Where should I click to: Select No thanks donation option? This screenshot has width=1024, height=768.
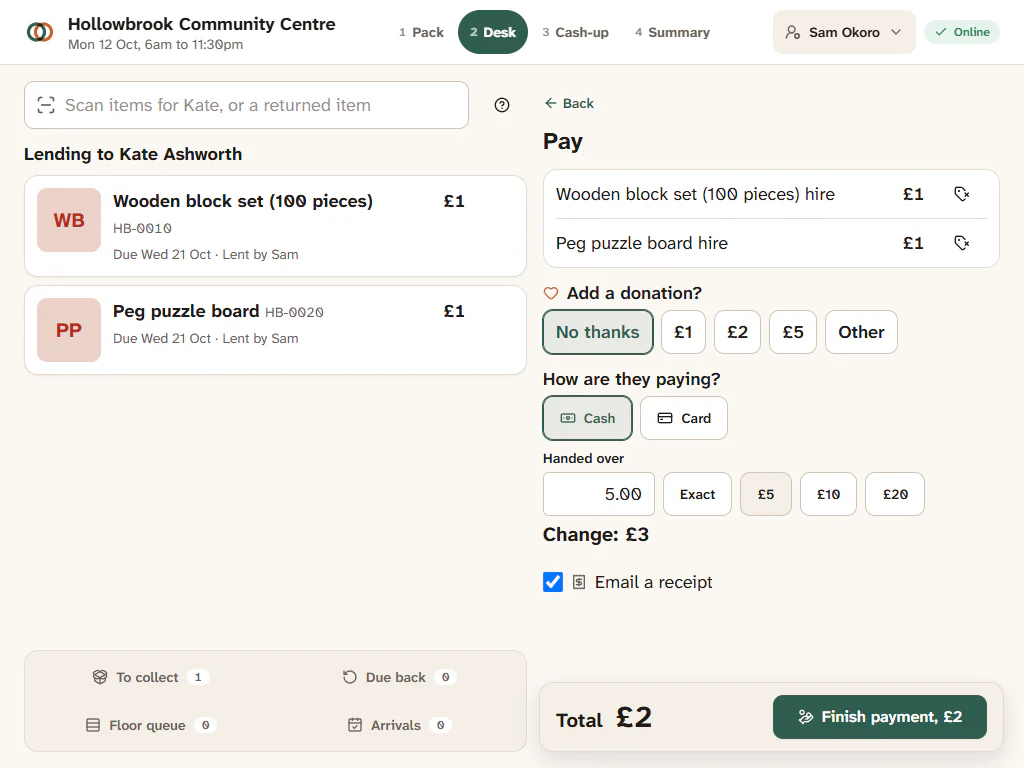click(x=598, y=332)
